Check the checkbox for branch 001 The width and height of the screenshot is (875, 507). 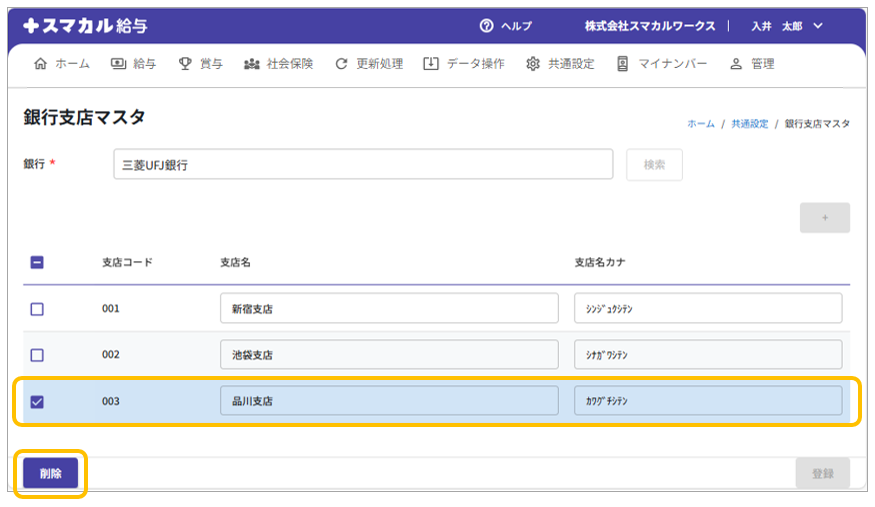pos(37,309)
